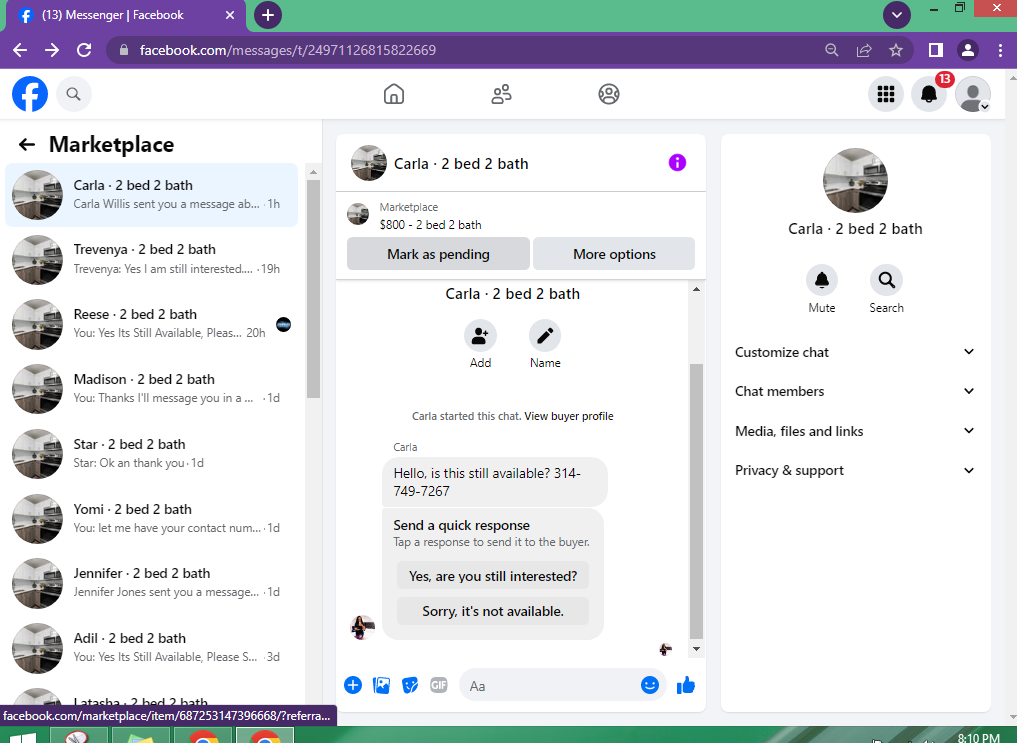Viewport: 1017px width, 743px height.
Task: Click the conversation list scrollbar thumb
Action: coord(313,289)
